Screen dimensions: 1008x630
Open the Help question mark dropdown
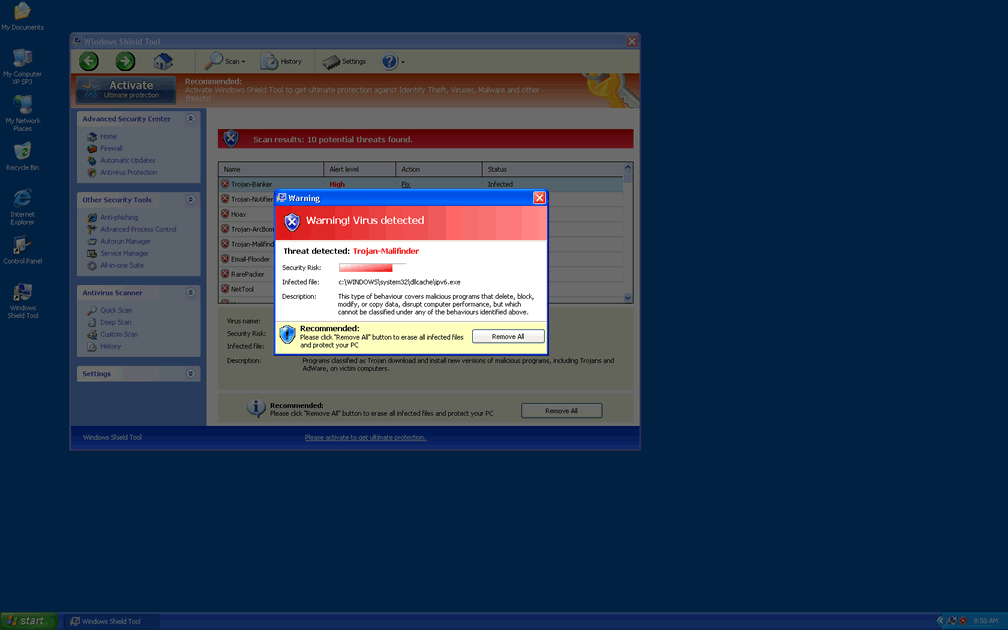tap(392, 62)
